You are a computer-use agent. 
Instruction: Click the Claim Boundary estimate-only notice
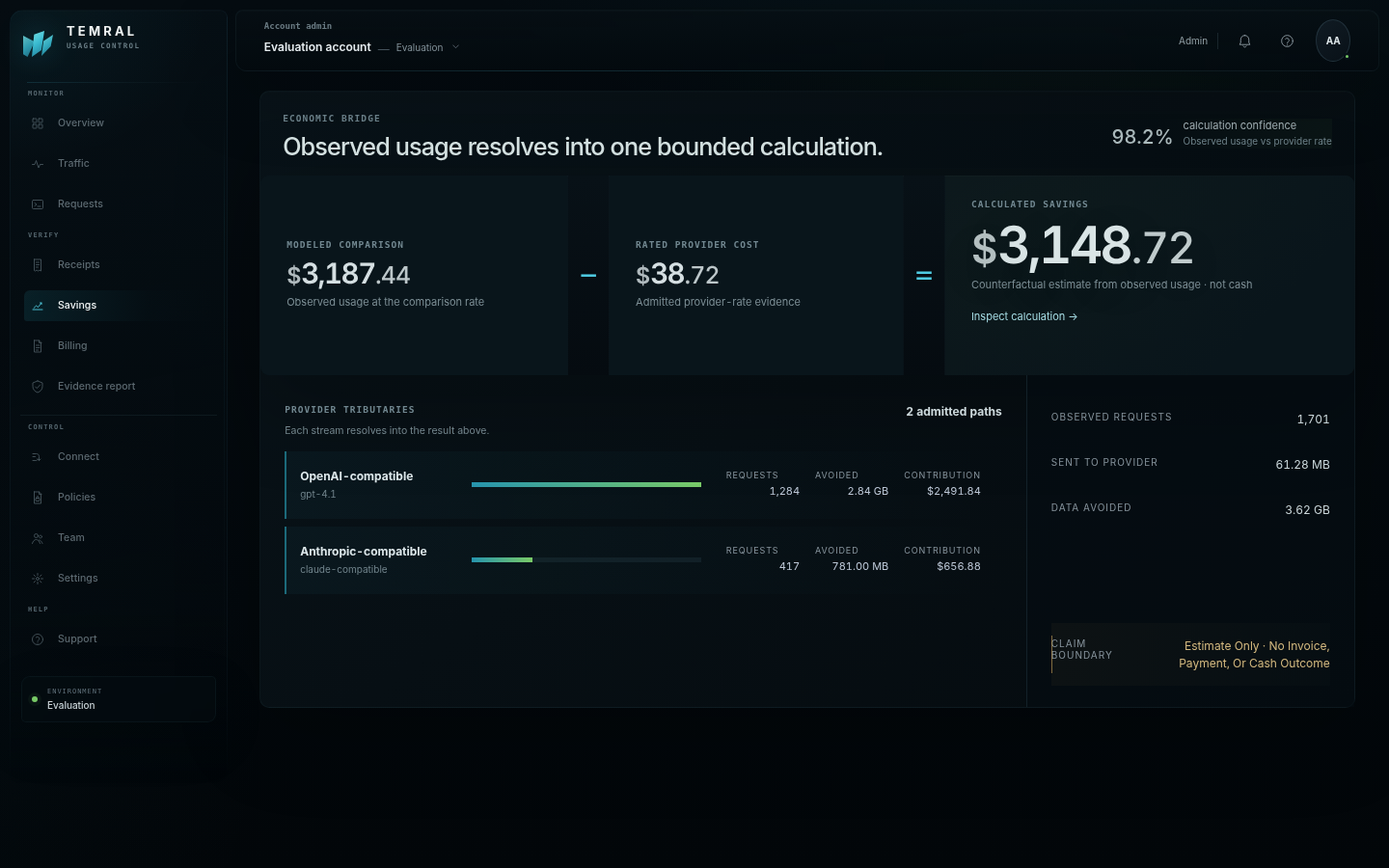[1190, 654]
